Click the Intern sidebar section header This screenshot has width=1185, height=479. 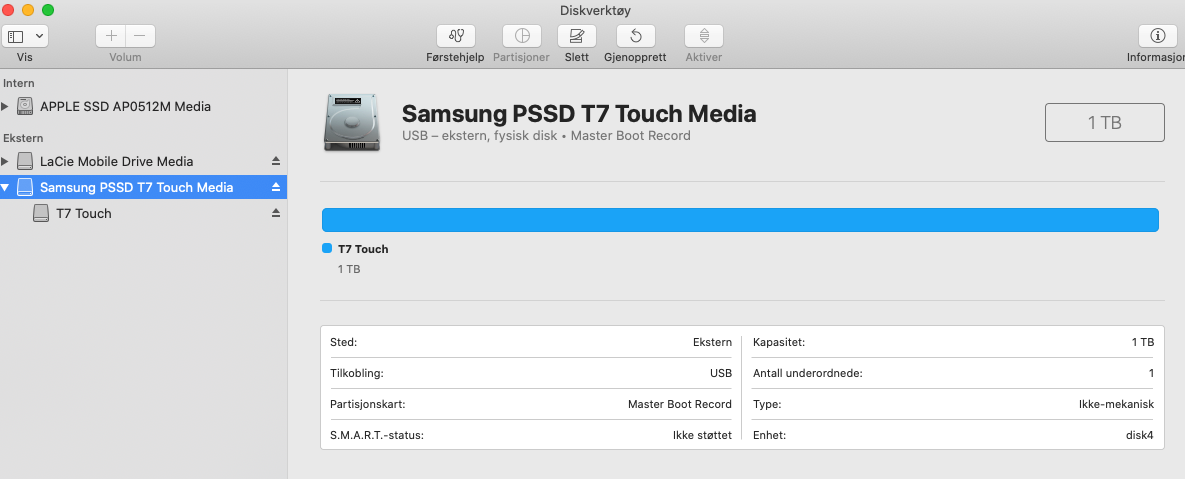point(19,83)
